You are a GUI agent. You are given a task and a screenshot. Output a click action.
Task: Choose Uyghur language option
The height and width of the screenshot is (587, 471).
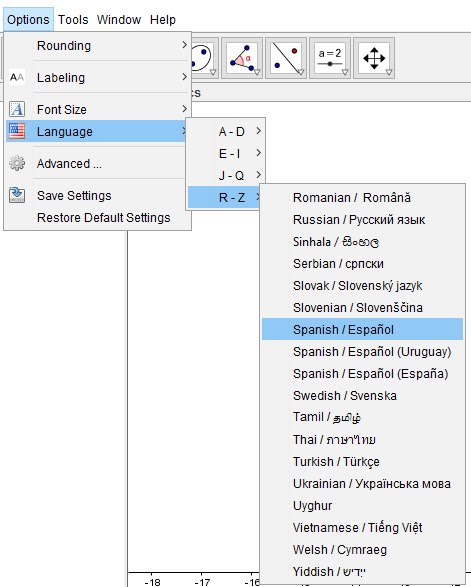(x=362, y=505)
